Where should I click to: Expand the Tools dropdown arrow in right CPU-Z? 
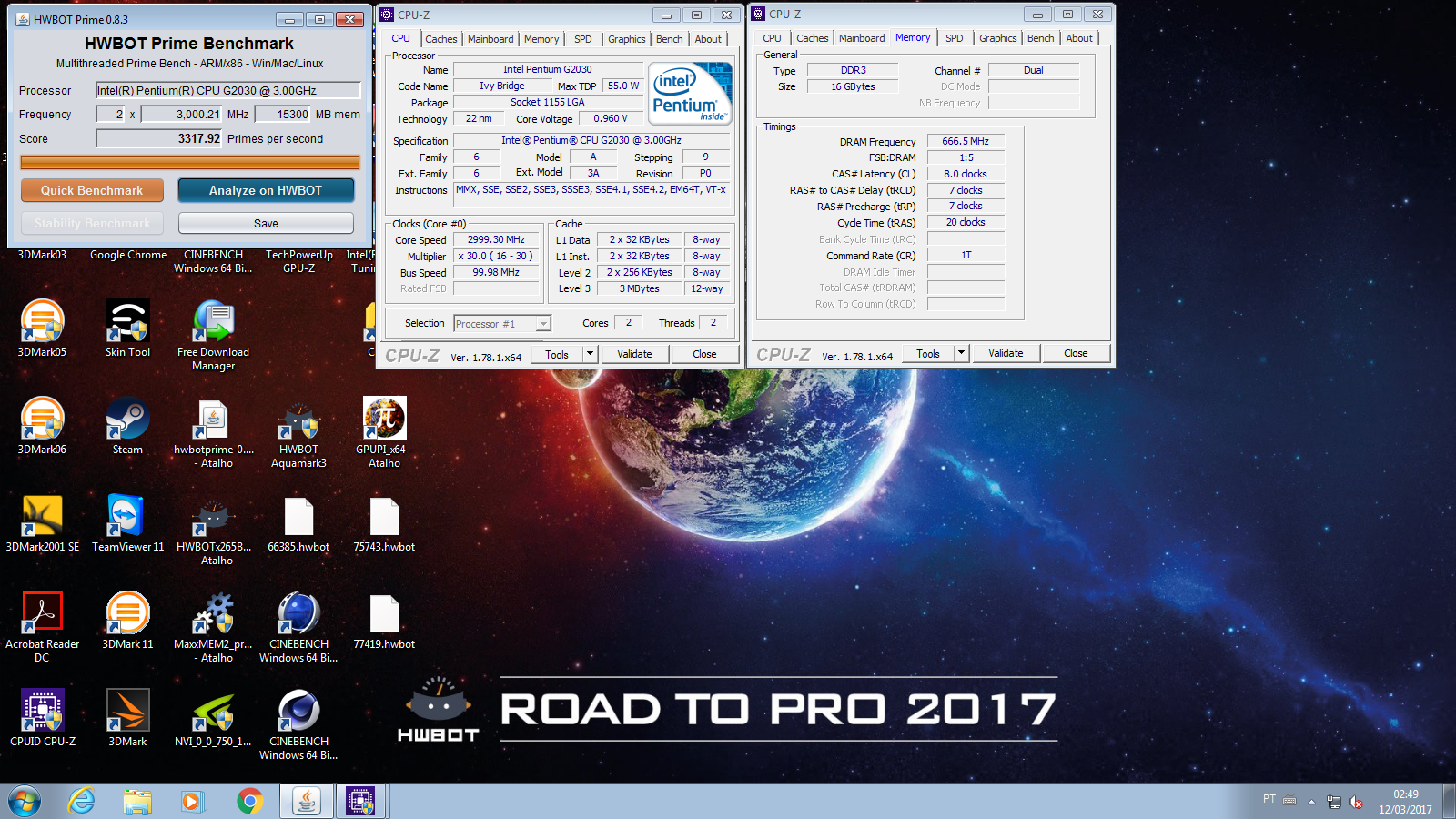[x=961, y=353]
